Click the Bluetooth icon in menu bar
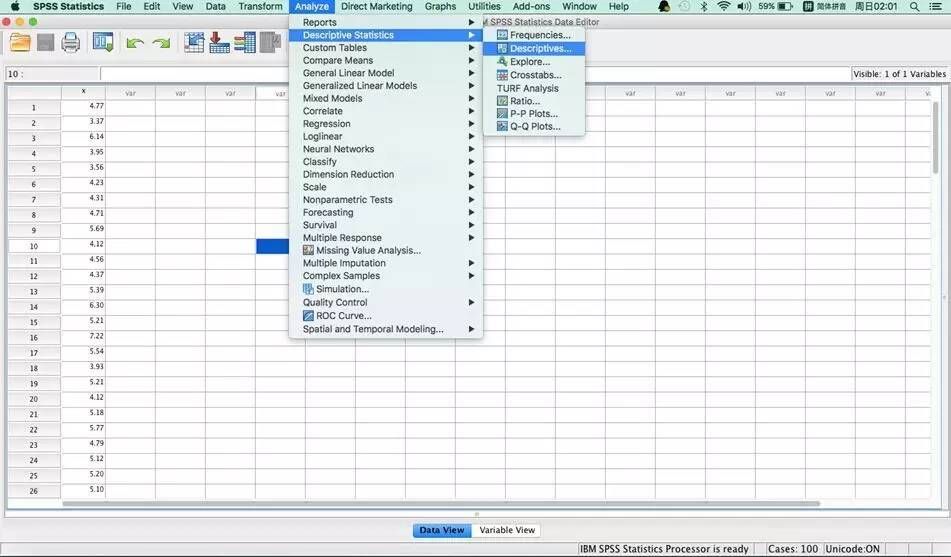 (x=704, y=6)
